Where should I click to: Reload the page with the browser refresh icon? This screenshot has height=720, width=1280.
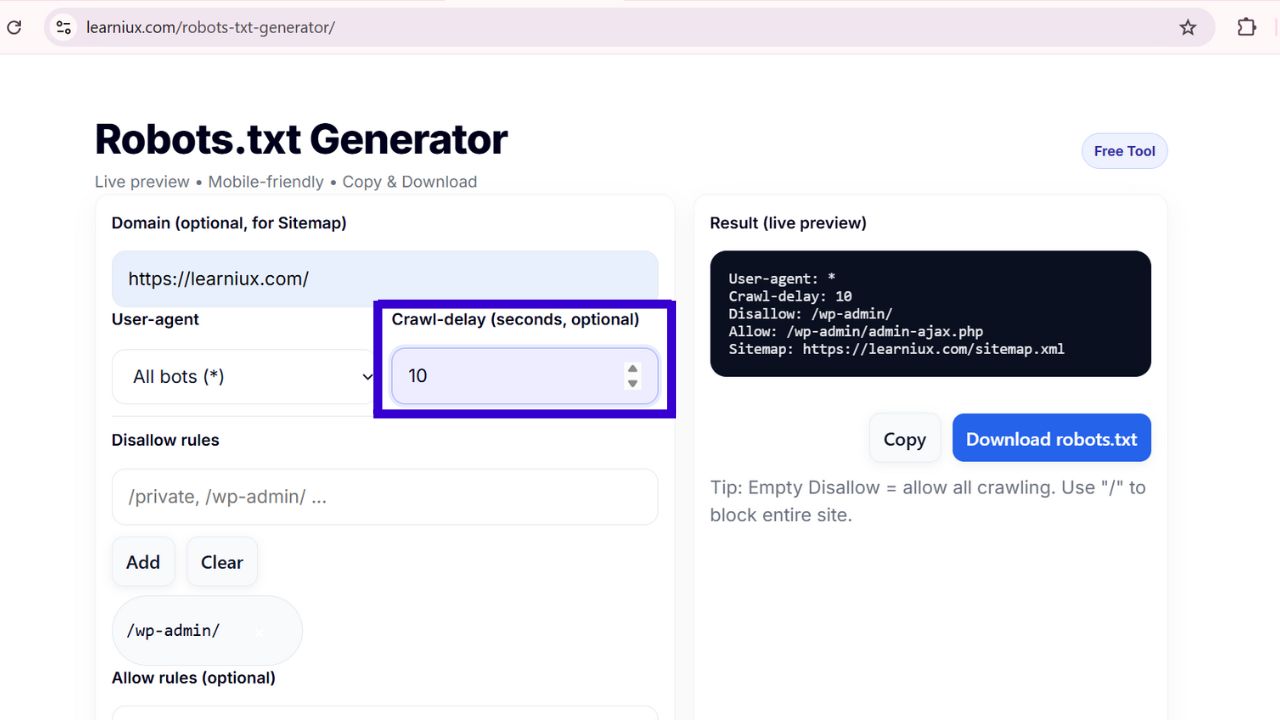(14, 27)
